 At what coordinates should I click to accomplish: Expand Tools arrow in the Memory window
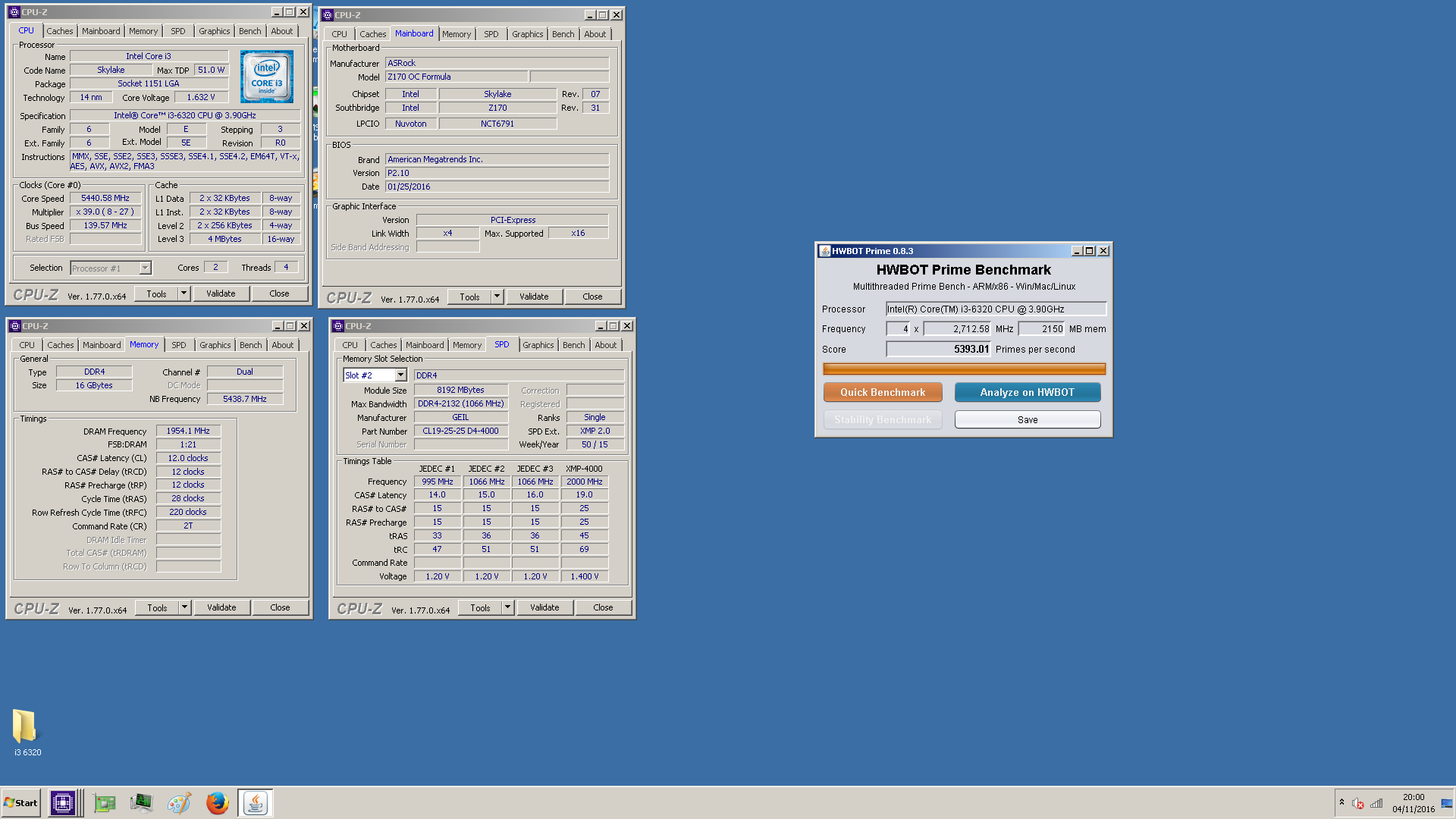pos(184,607)
